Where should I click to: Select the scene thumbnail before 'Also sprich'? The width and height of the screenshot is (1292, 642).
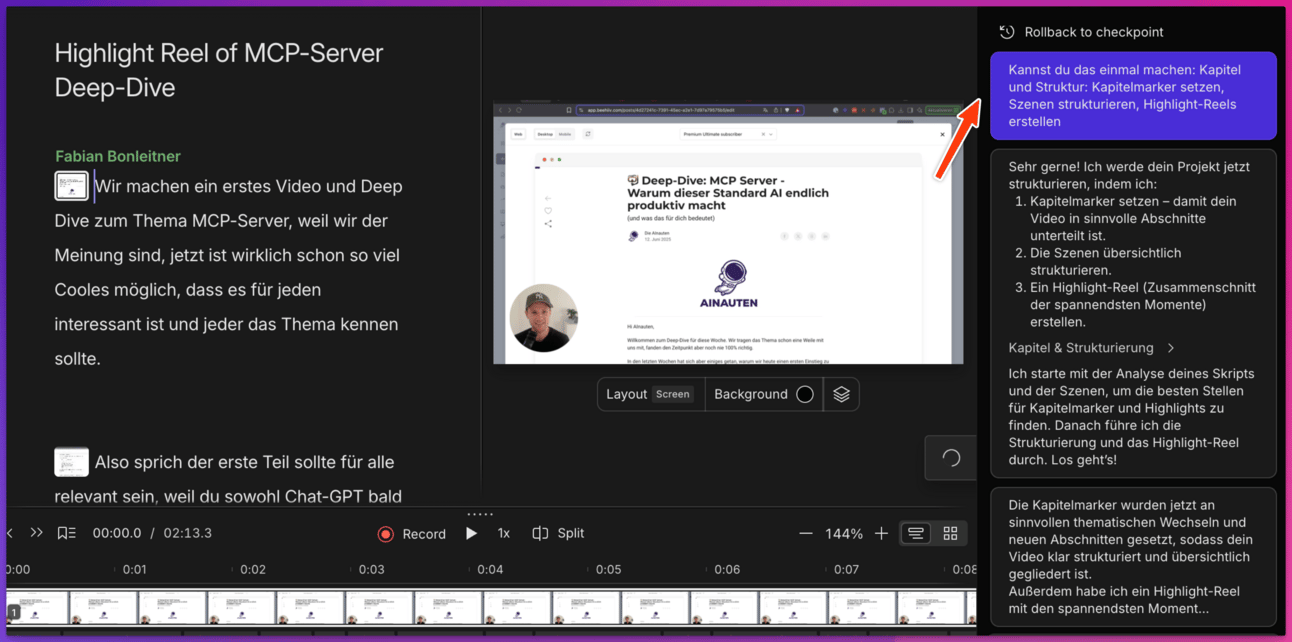(x=71, y=462)
